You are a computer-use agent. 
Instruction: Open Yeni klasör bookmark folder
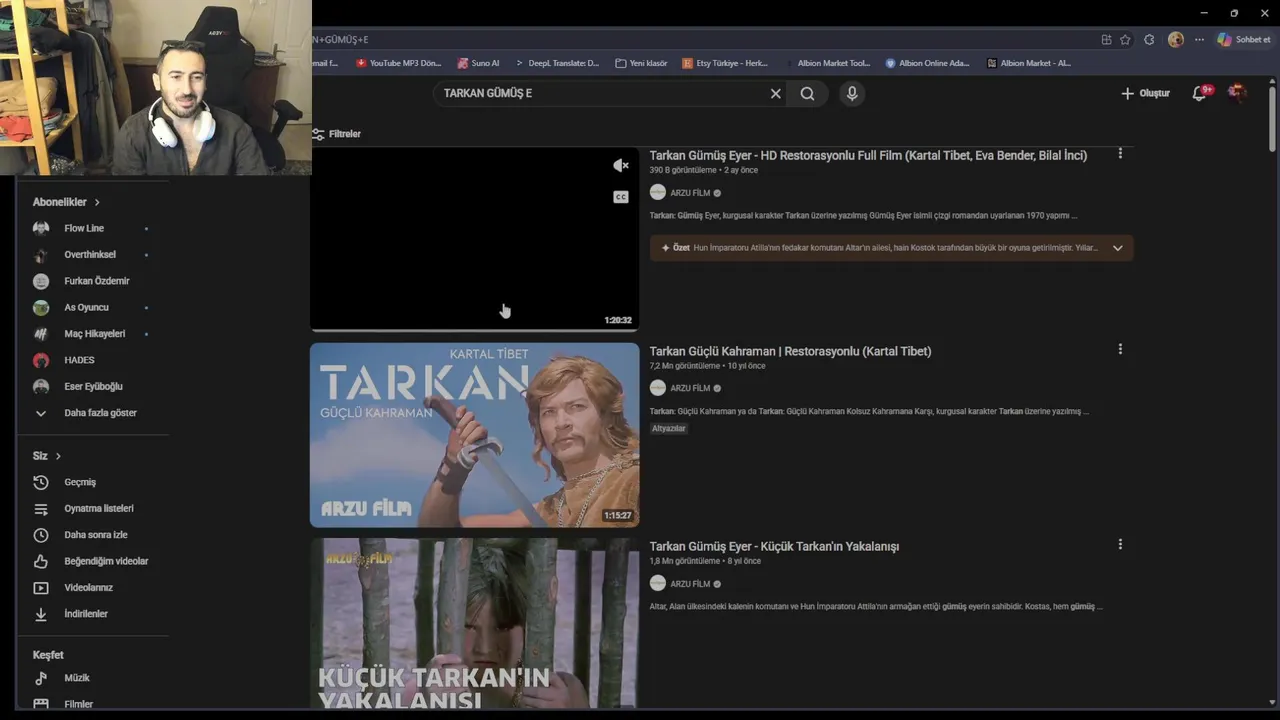(x=641, y=63)
